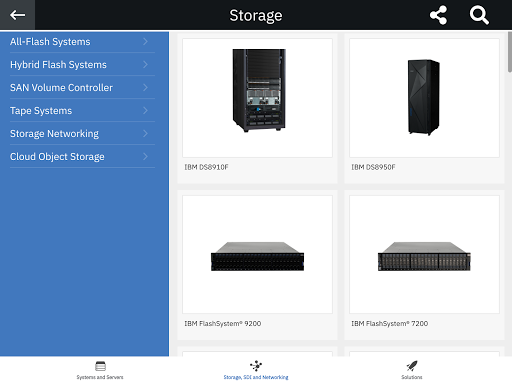Screen dimensions: 512x384
Task: Open IBM FlashSystem 7200 product image
Action: tap(424, 254)
